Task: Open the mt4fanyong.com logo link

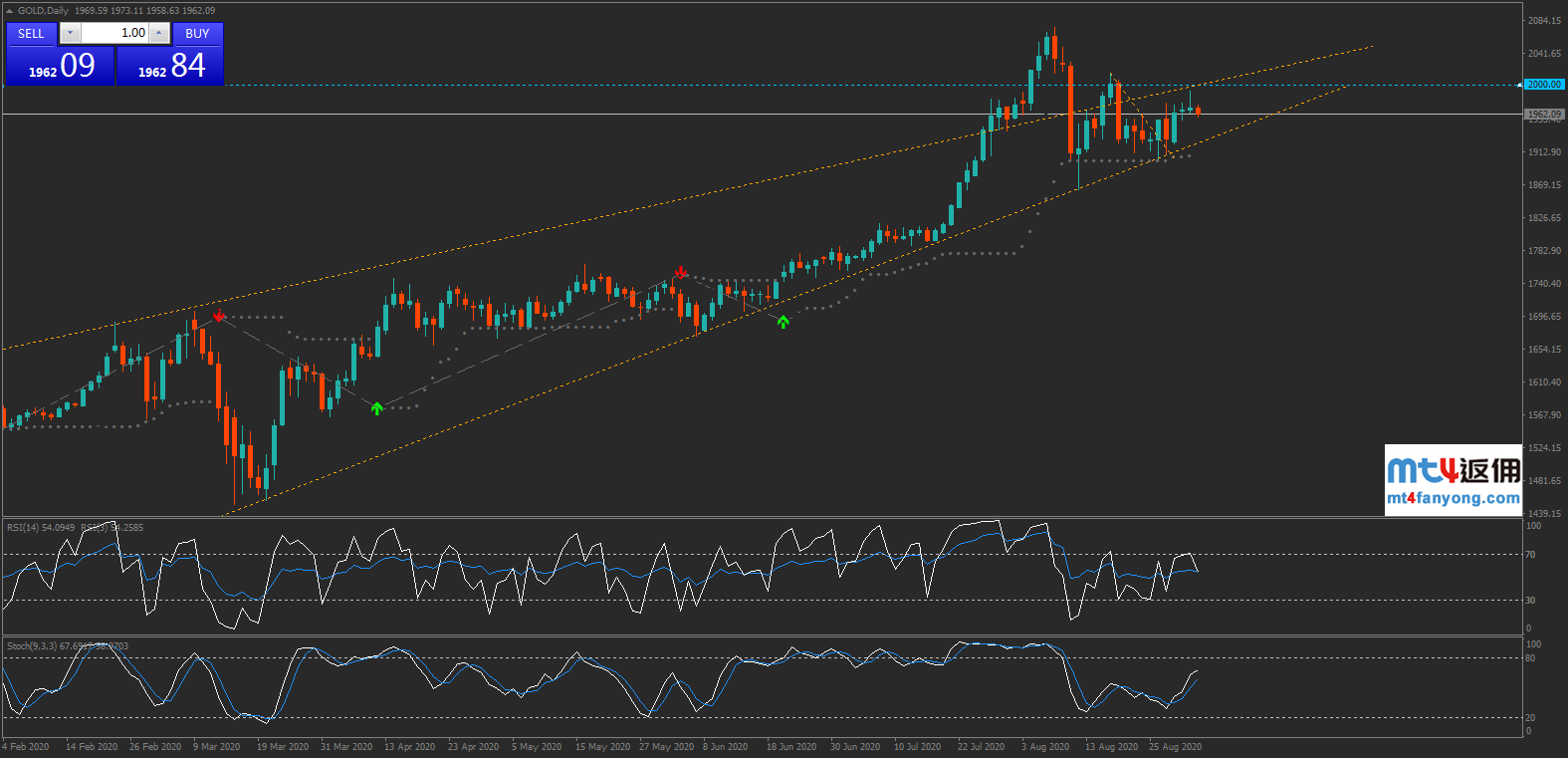Action: [x=1453, y=480]
